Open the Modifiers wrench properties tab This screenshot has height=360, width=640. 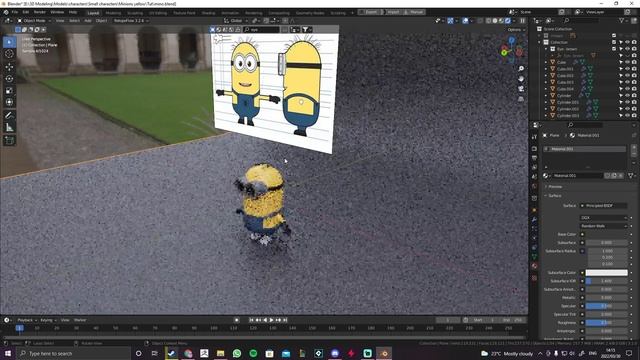point(534,220)
